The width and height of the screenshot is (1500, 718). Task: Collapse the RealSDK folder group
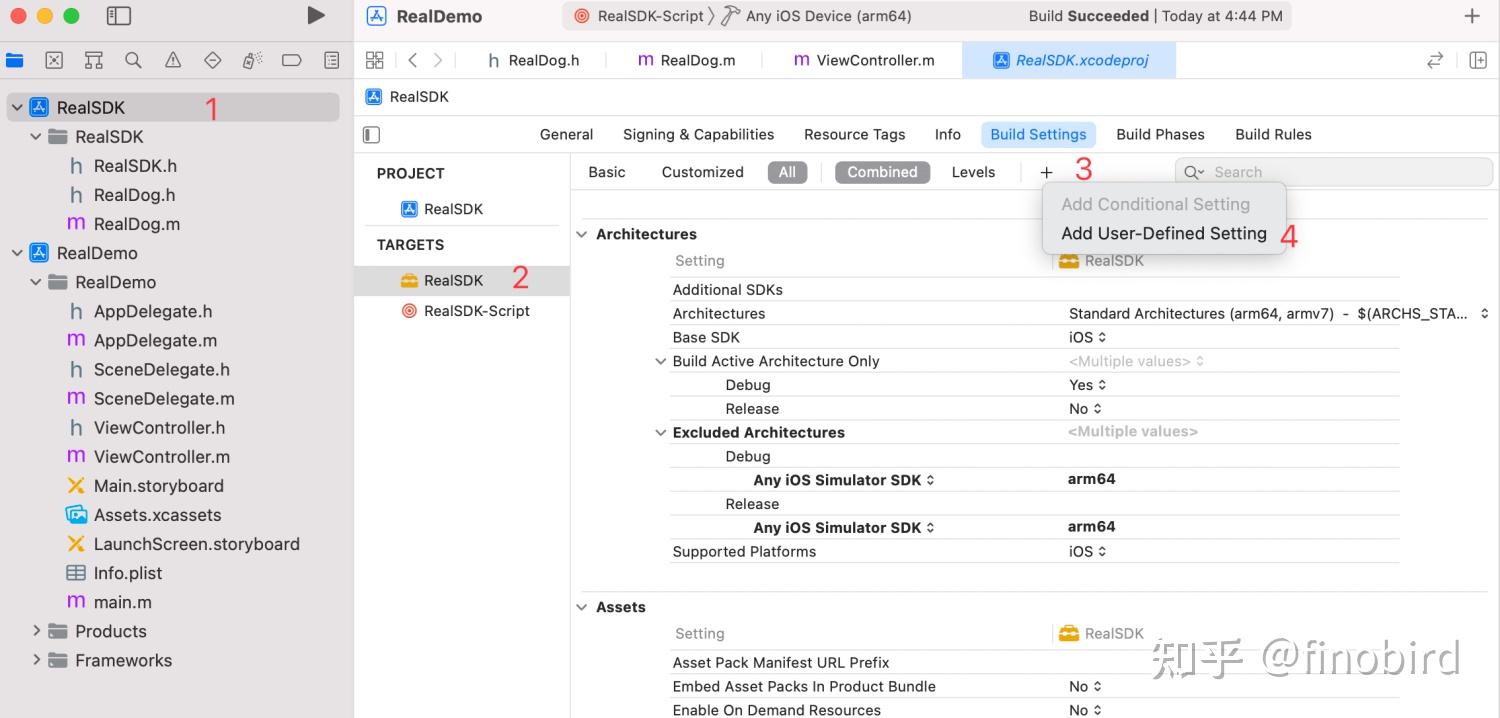click(36, 136)
